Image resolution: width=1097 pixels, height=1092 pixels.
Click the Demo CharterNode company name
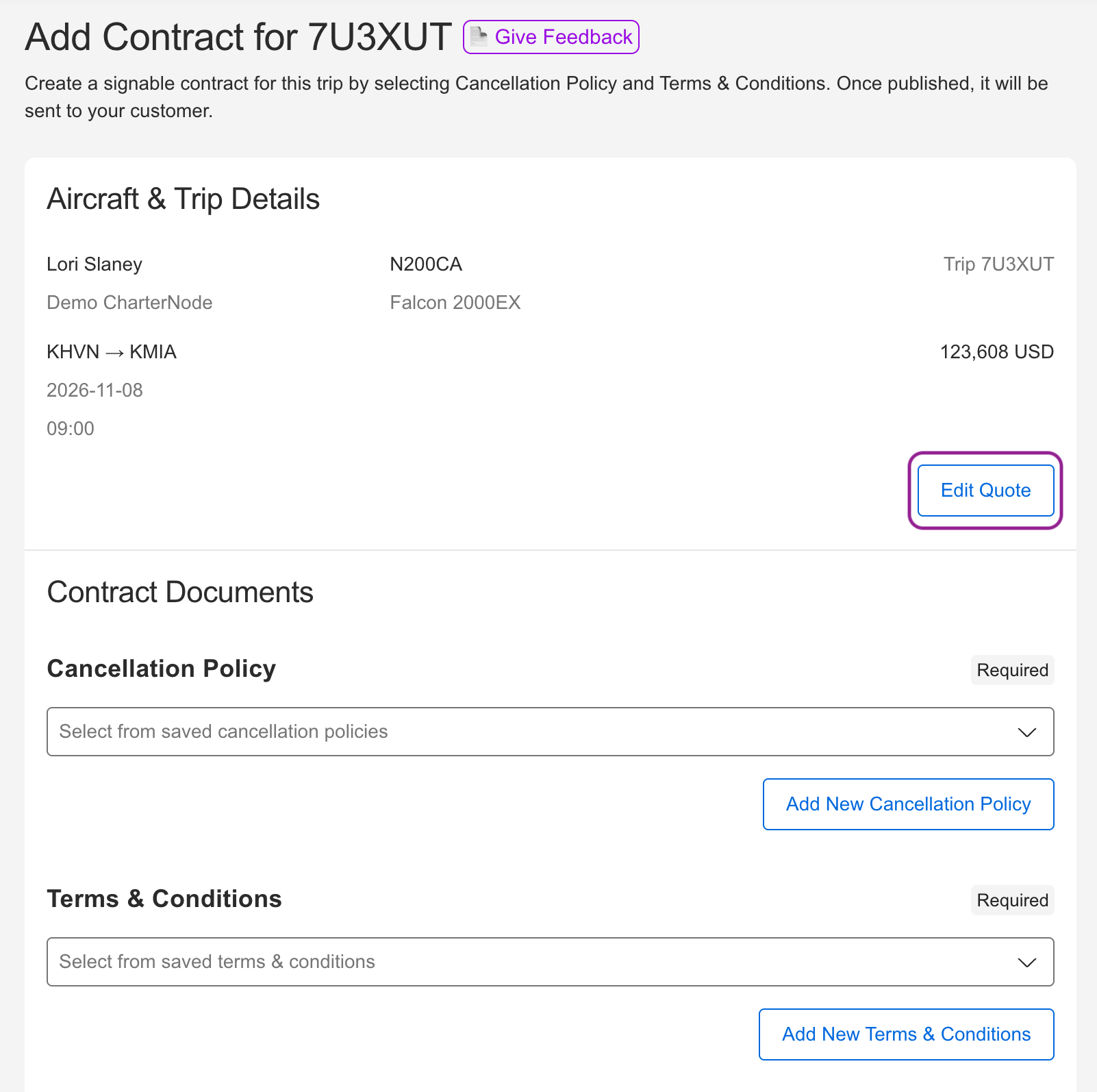coord(129,303)
